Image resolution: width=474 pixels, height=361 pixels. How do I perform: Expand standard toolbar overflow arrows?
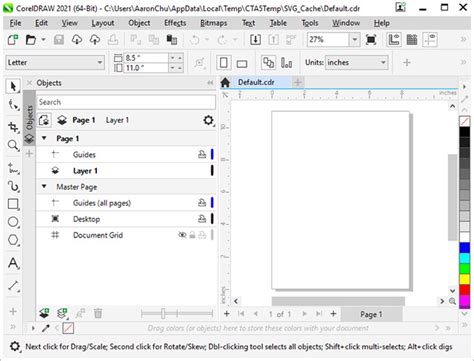pos(463,40)
